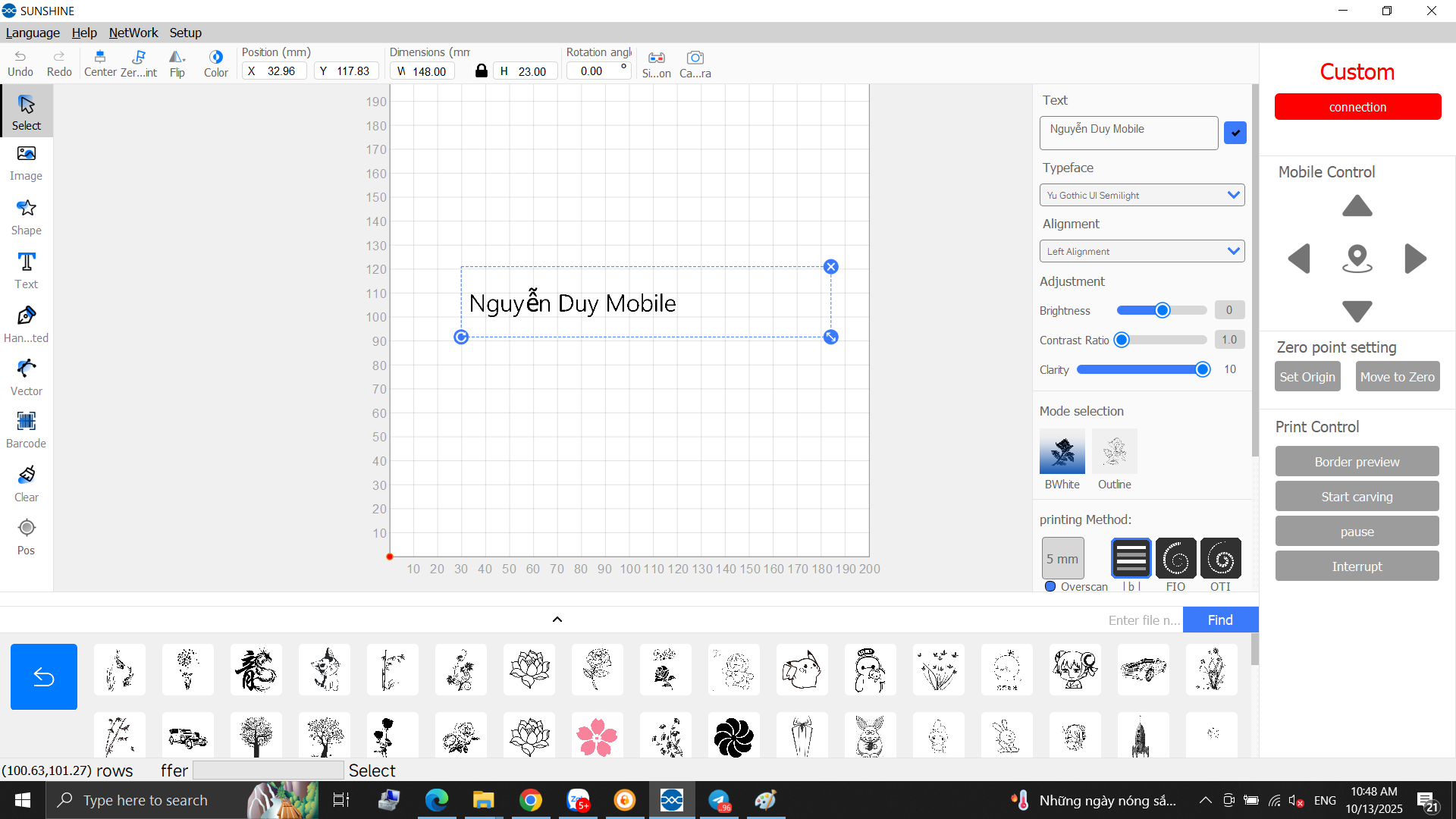Open the Language menu

pos(33,33)
